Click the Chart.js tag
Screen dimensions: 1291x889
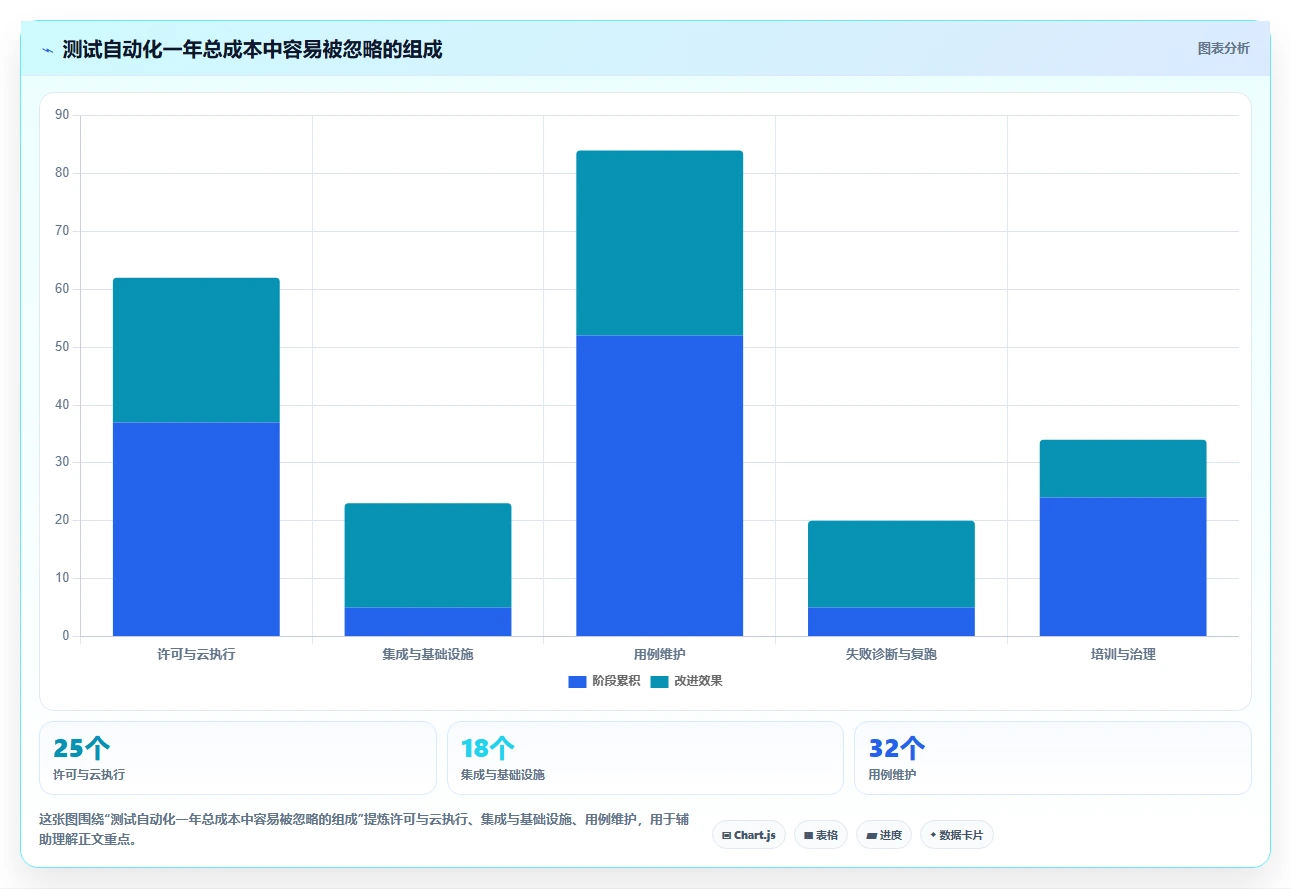[749, 835]
